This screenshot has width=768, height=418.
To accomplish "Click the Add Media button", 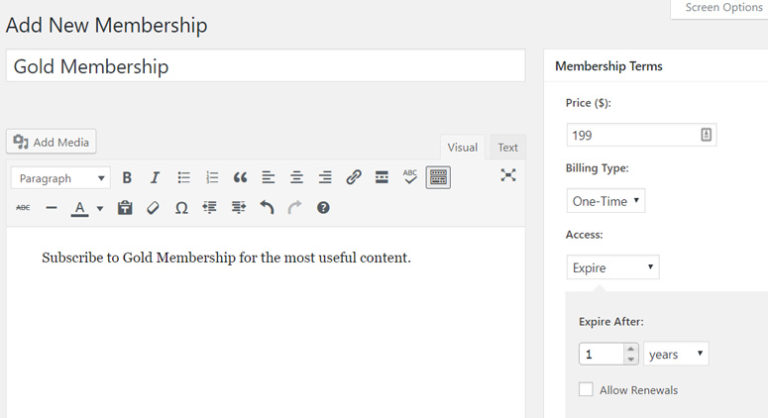I will coord(51,142).
